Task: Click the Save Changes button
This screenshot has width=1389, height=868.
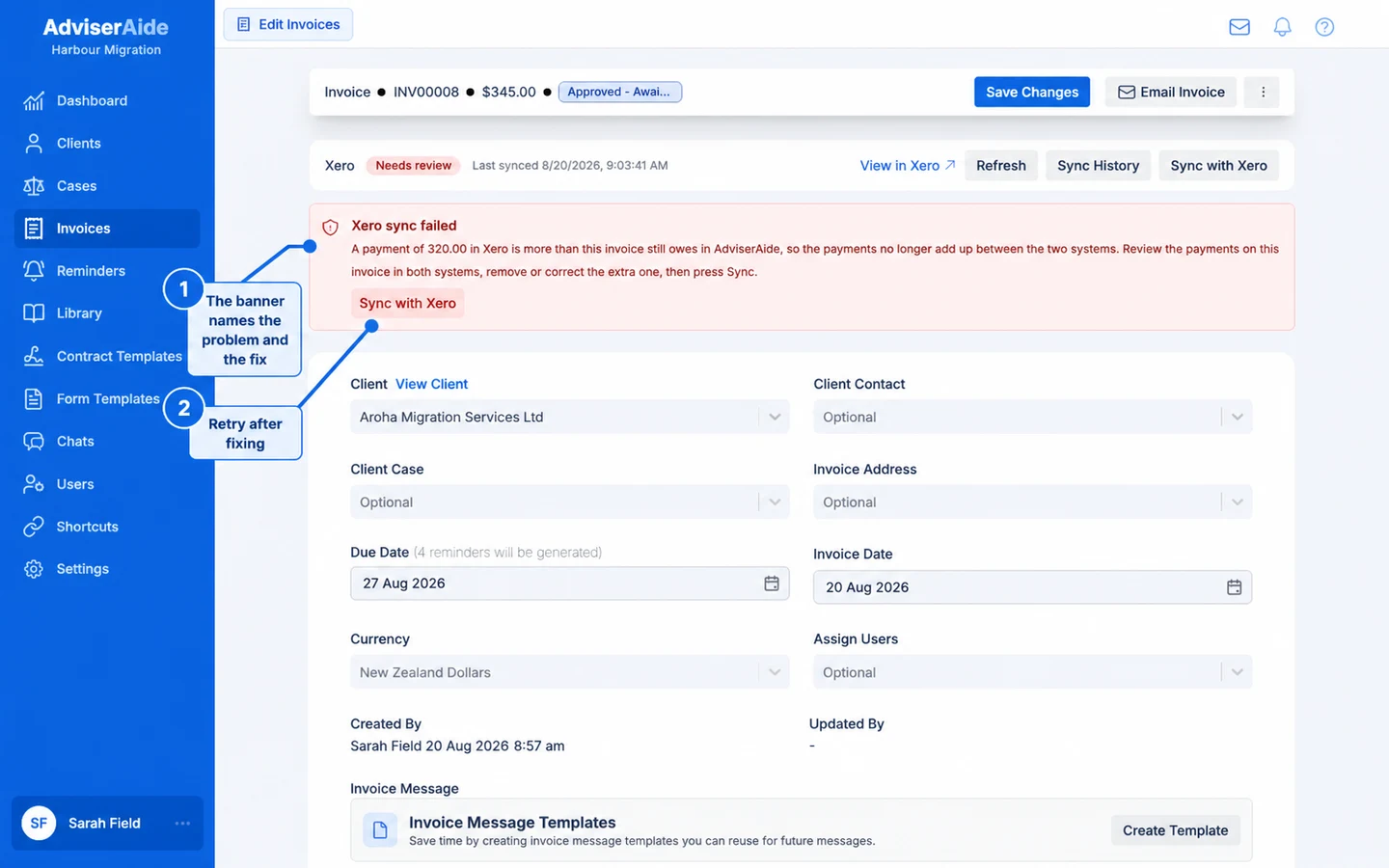Action: point(1032,92)
